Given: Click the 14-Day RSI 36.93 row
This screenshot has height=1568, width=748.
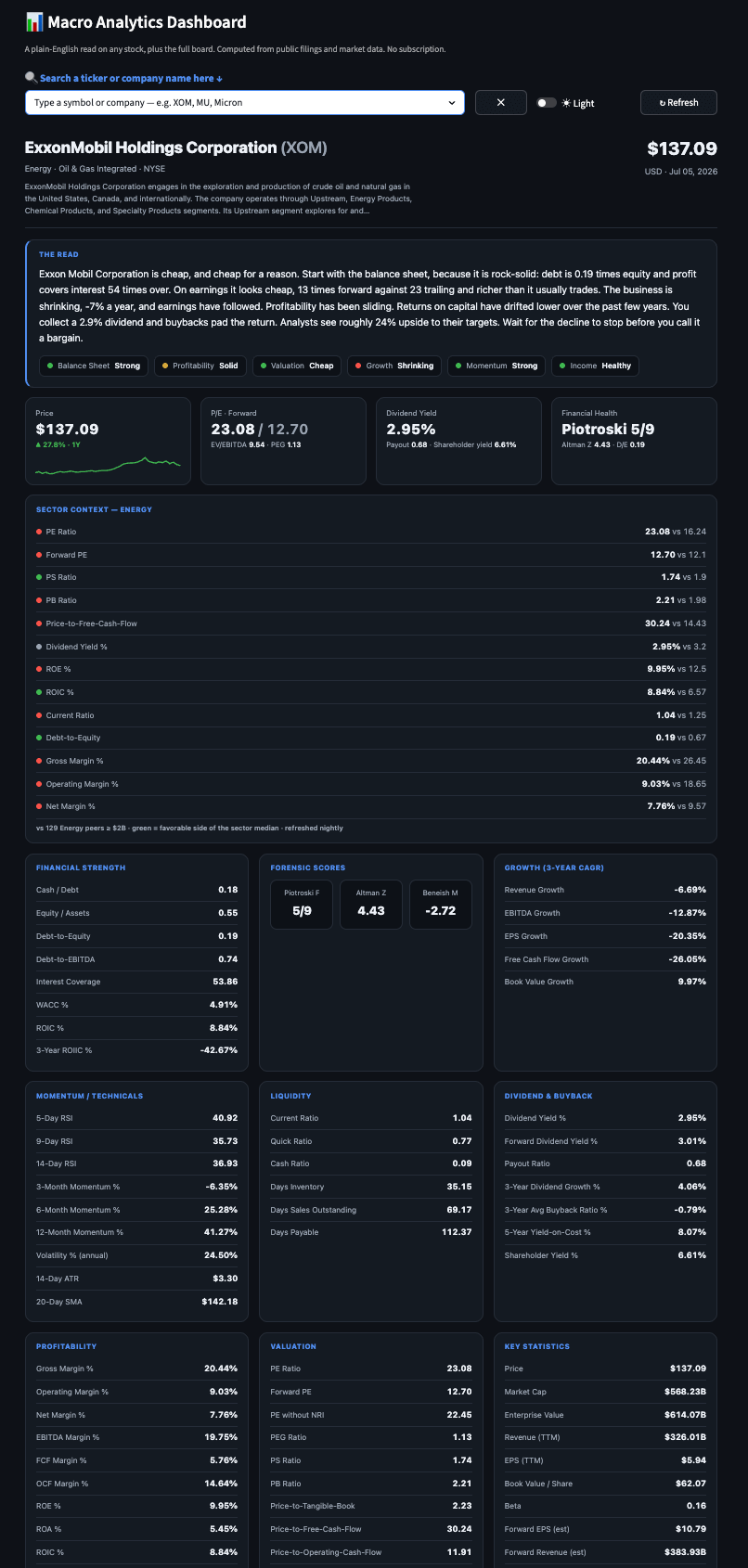Looking at the screenshot, I should (137, 1163).
